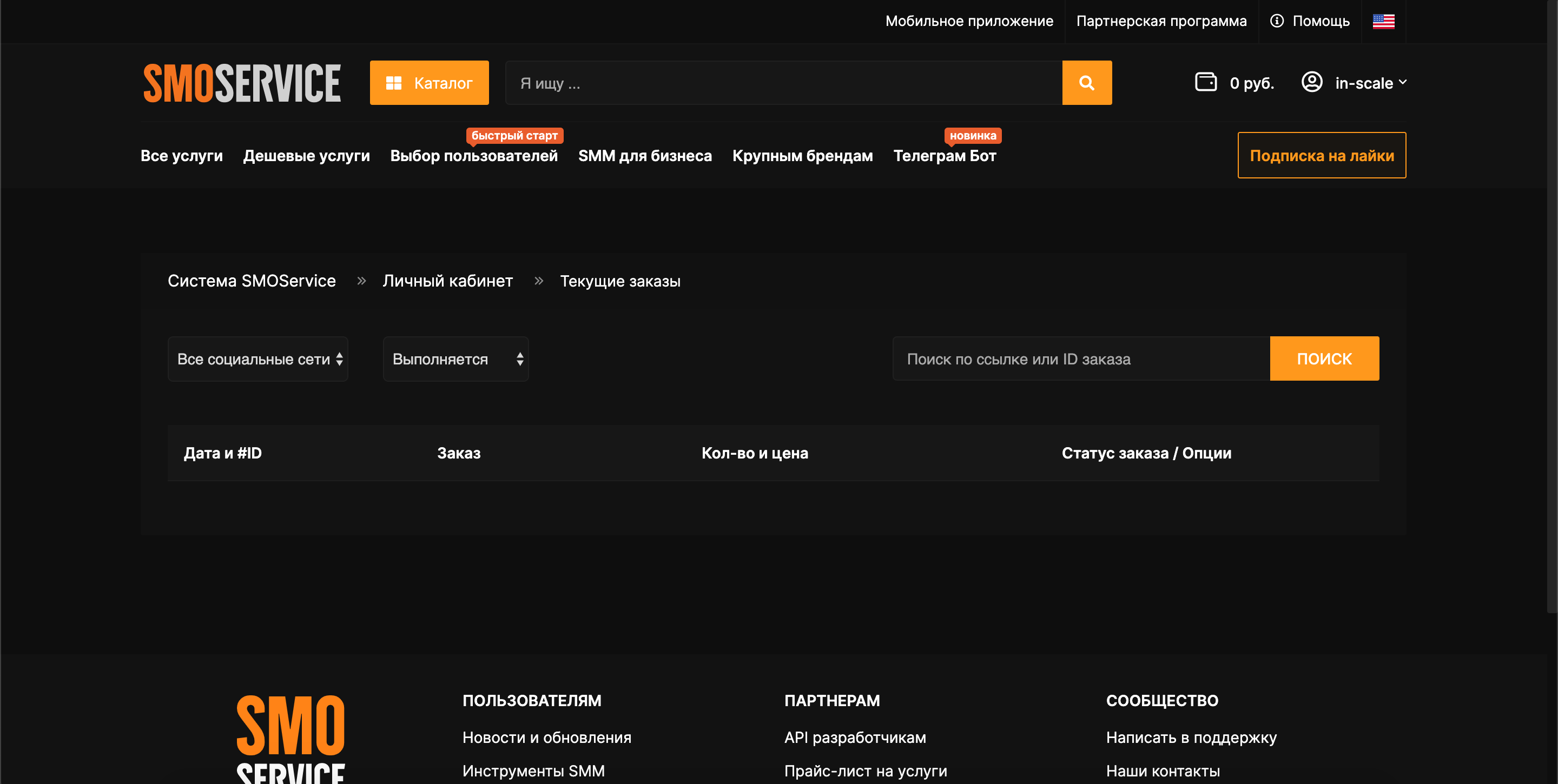The height and width of the screenshot is (784, 1558).
Task: Open Все услуги menu item
Action: (x=181, y=156)
